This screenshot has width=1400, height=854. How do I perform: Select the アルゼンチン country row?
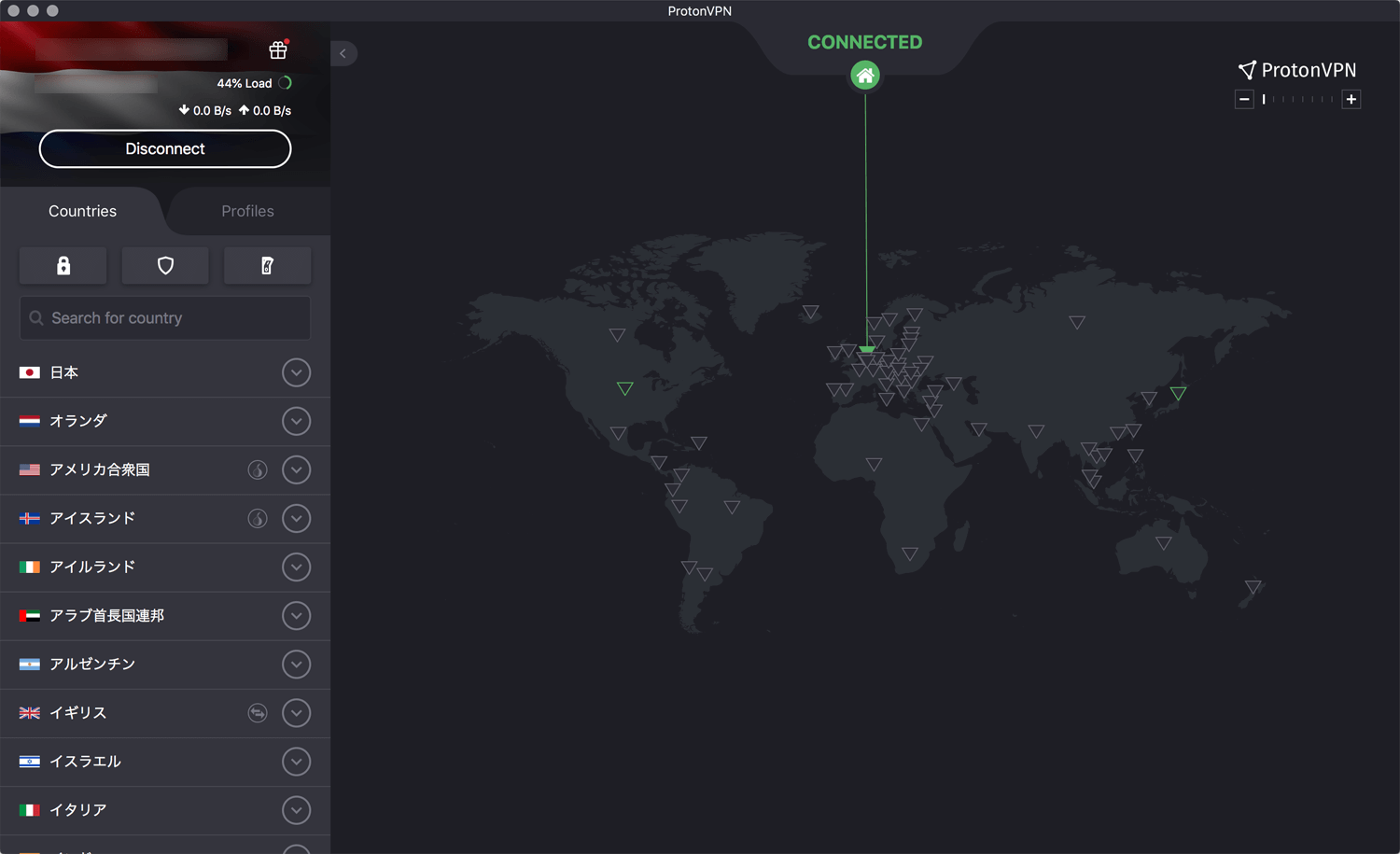[165, 664]
